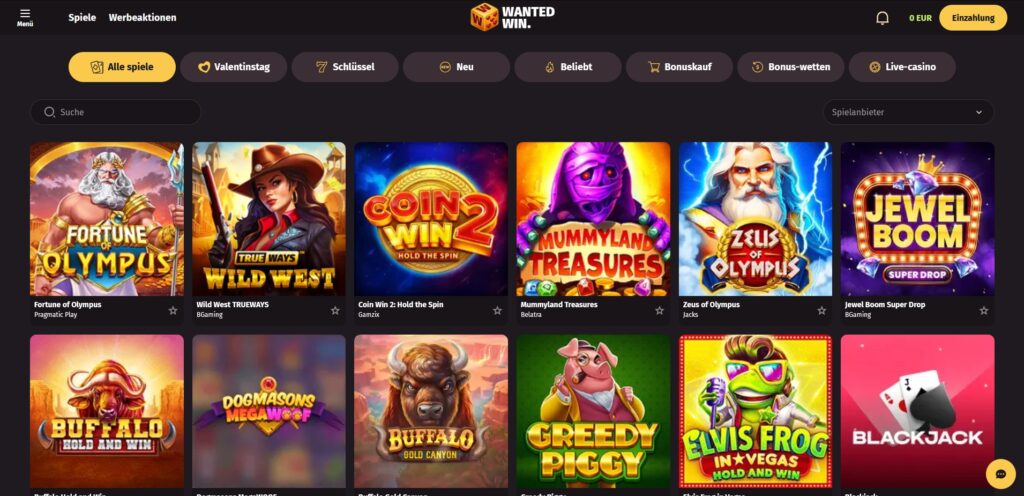This screenshot has width=1024, height=496.
Task: Select the Valentinstag category tab
Action: pyautogui.click(x=234, y=67)
